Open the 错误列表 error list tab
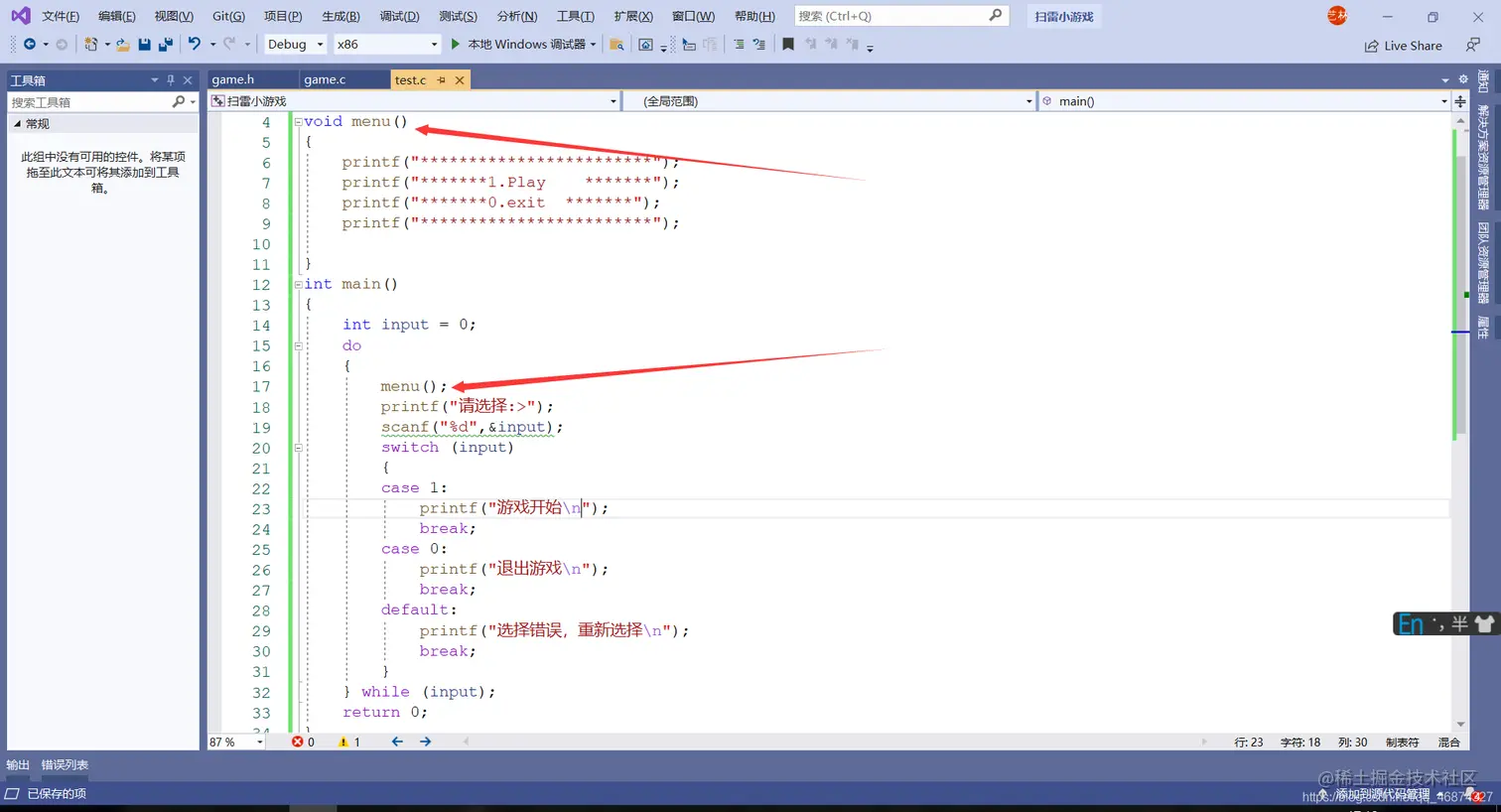Screen dimensions: 1501x812 [65, 764]
